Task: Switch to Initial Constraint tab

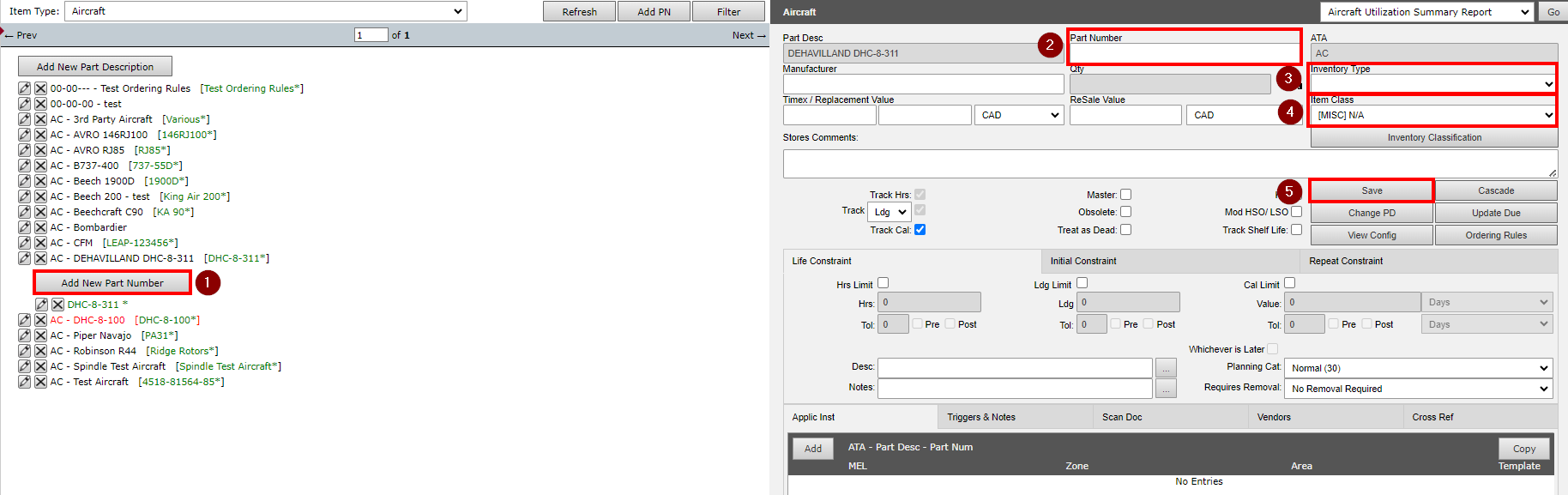Action: 1170,261
